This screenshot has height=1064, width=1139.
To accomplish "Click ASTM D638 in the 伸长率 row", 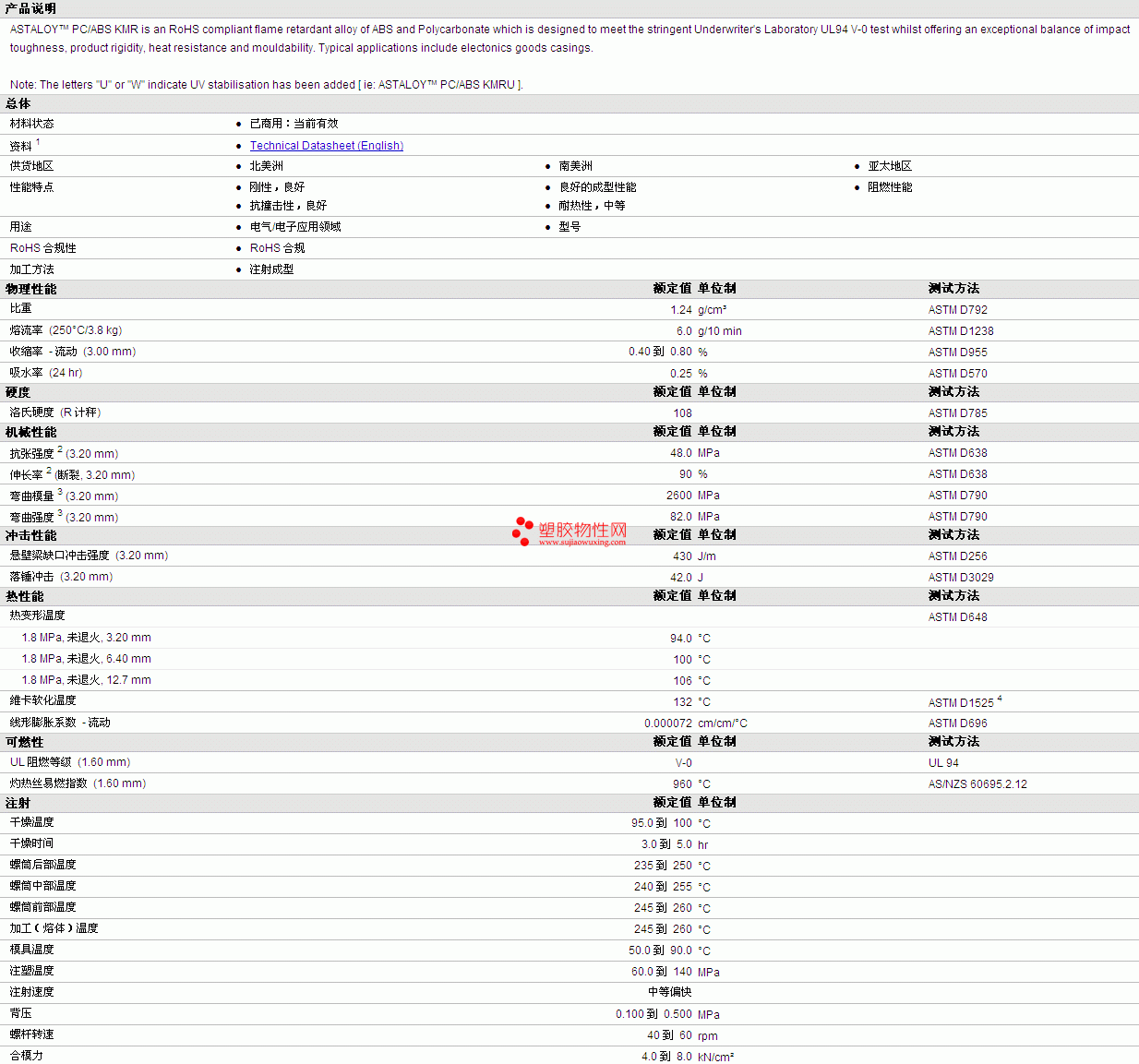I will tap(958, 474).
